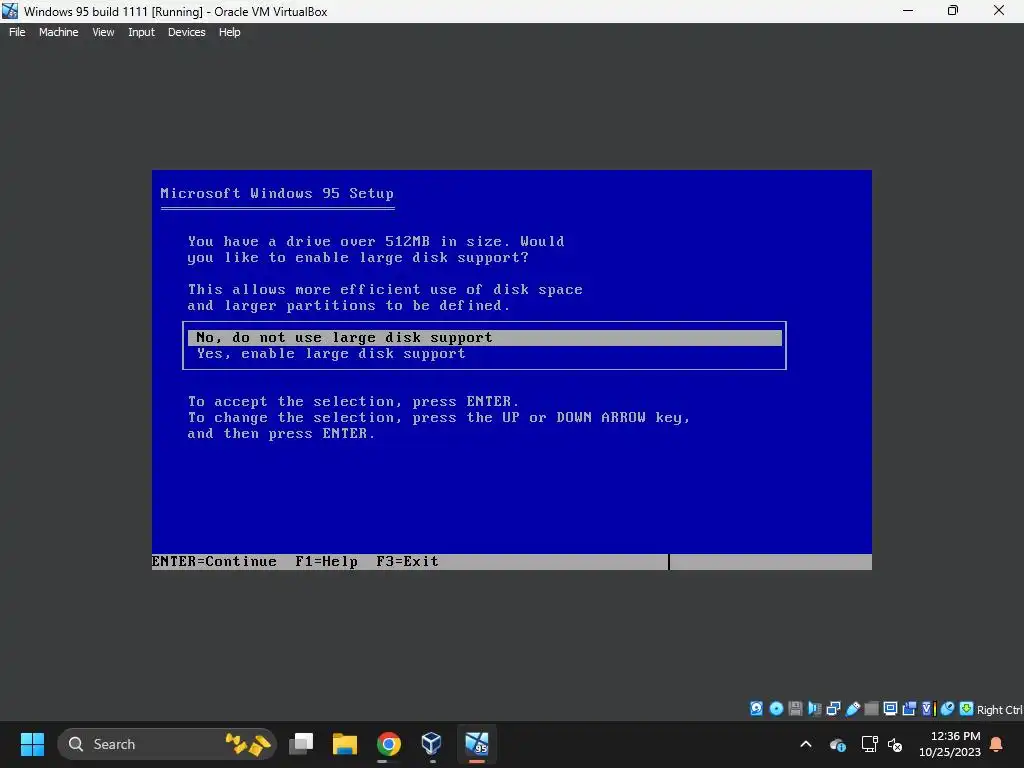Open the Machine menu
The image size is (1024, 768).
pos(59,32)
